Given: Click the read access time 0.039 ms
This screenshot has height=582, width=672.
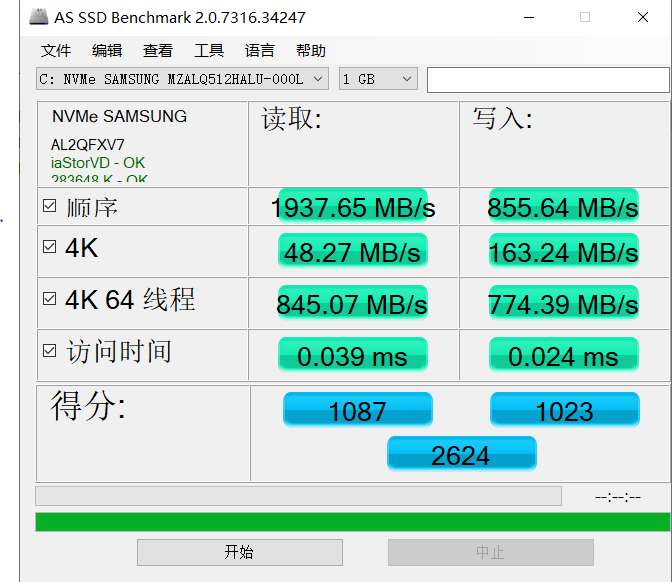Looking at the screenshot, I should pyautogui.click(x=353, y=356).
